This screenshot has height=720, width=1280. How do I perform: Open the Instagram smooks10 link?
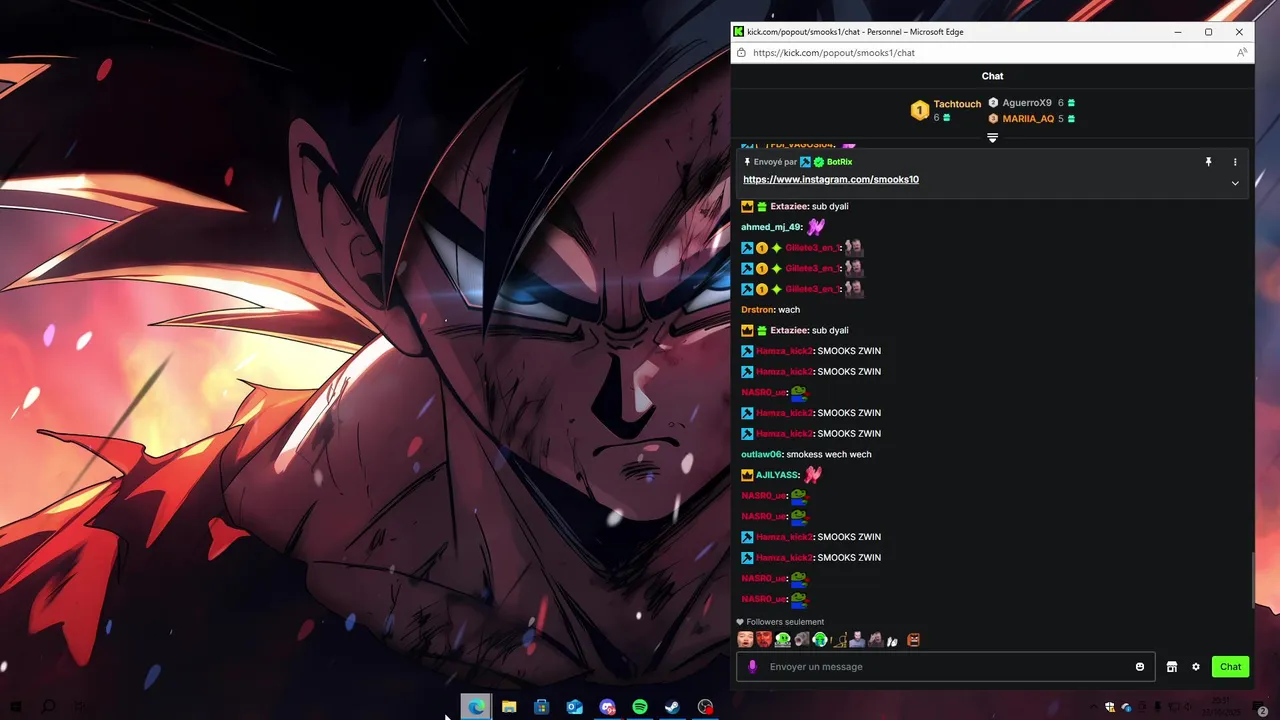point(831,180)
